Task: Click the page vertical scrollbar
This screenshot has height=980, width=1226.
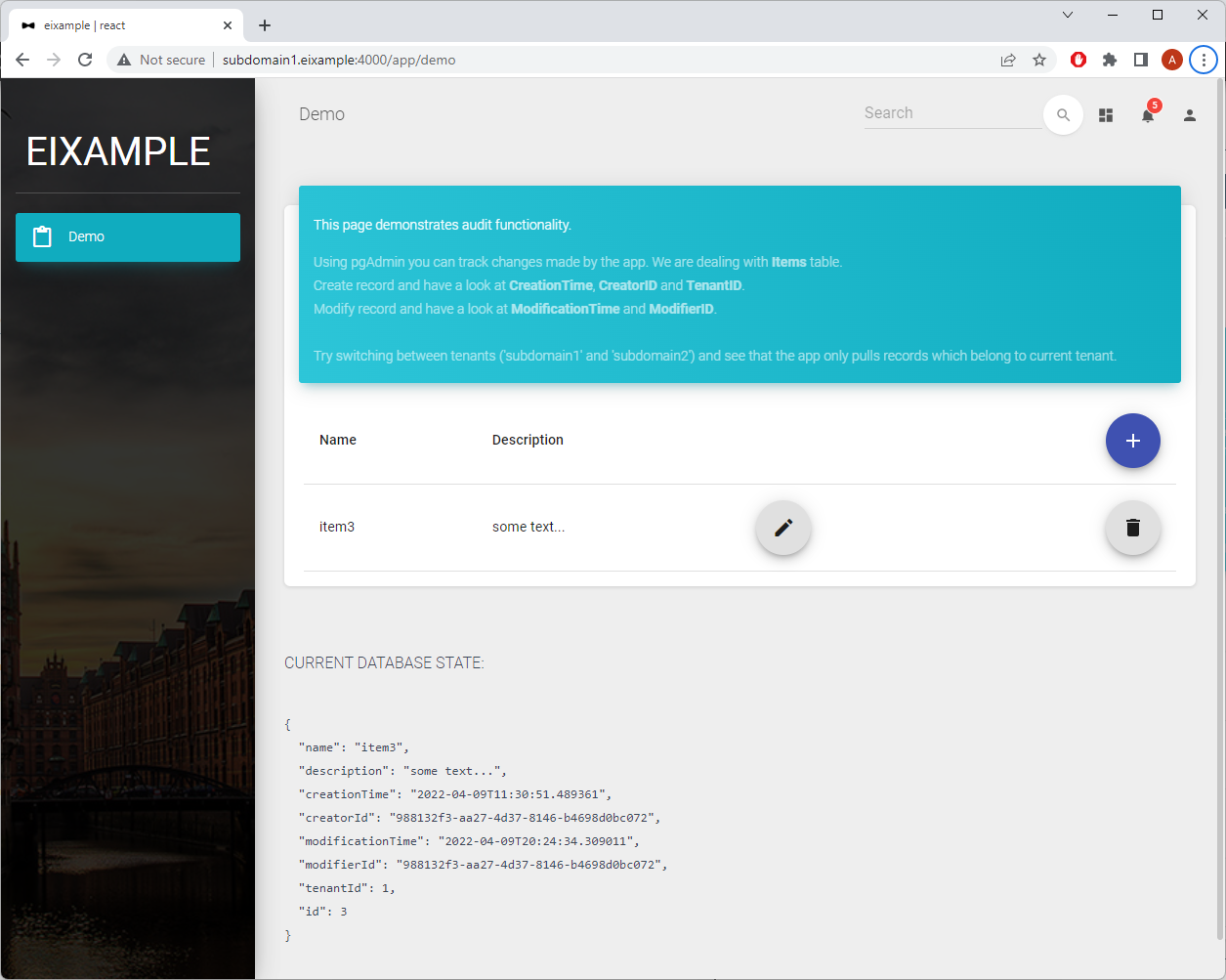Action: click(x=1220, y=508)
